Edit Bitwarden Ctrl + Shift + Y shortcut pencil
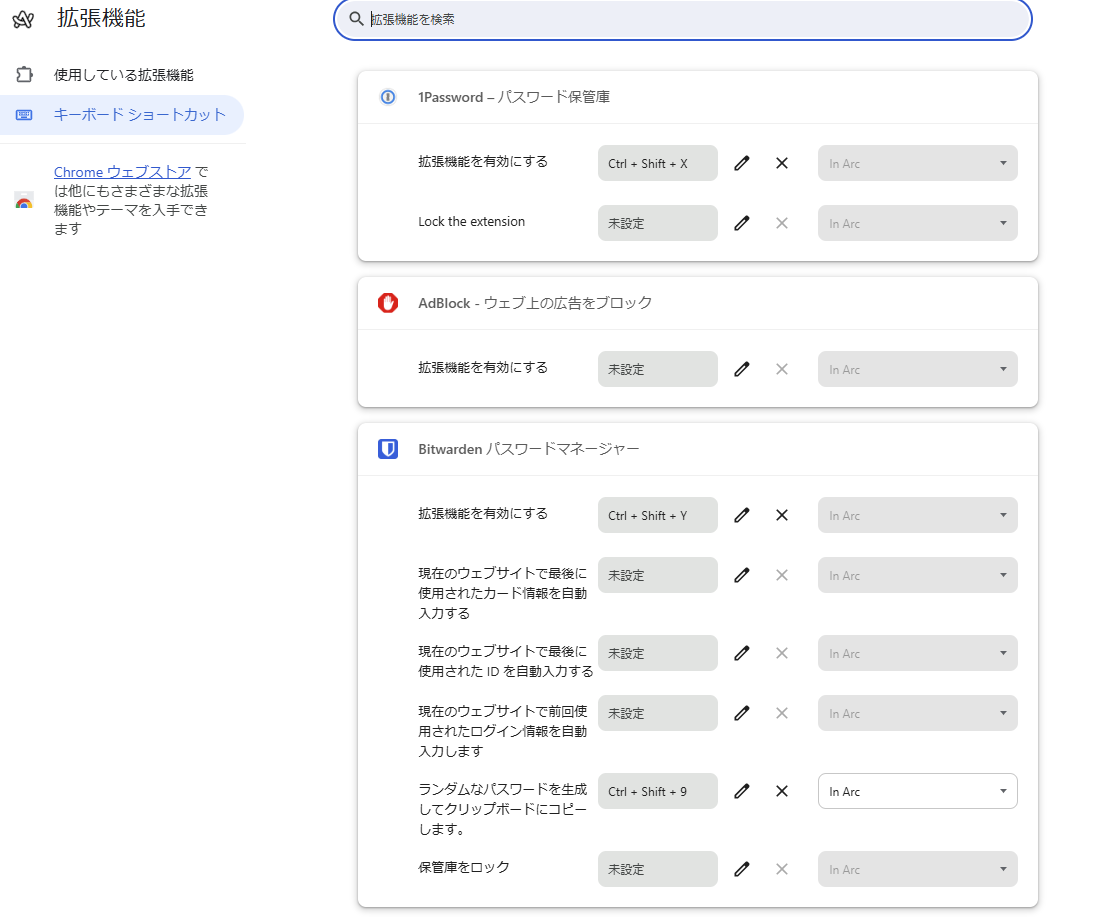This screenshot has height=917, width=1104. click(x=741, y=516)
